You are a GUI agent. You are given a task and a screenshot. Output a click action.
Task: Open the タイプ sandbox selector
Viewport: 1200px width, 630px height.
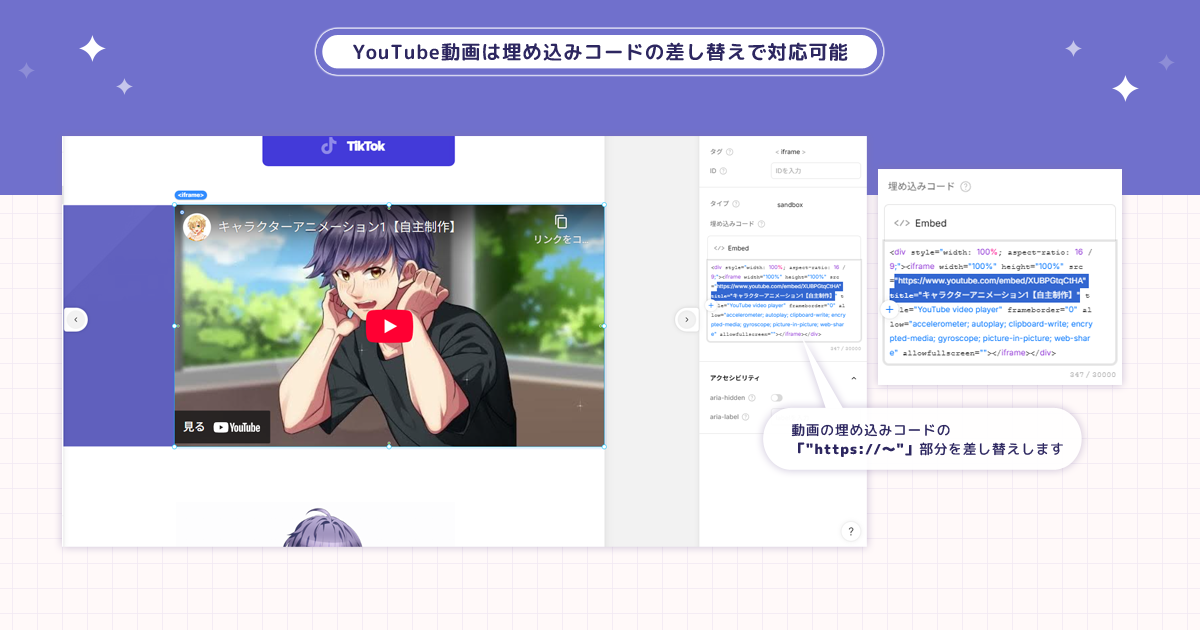[x=789, y=205]
